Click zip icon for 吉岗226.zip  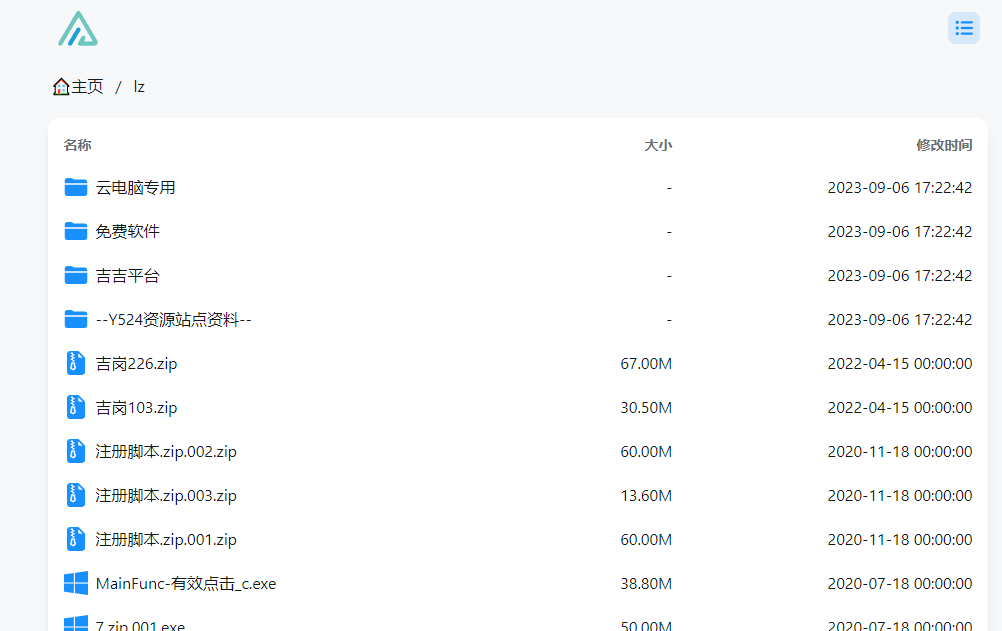pos(76,363)
